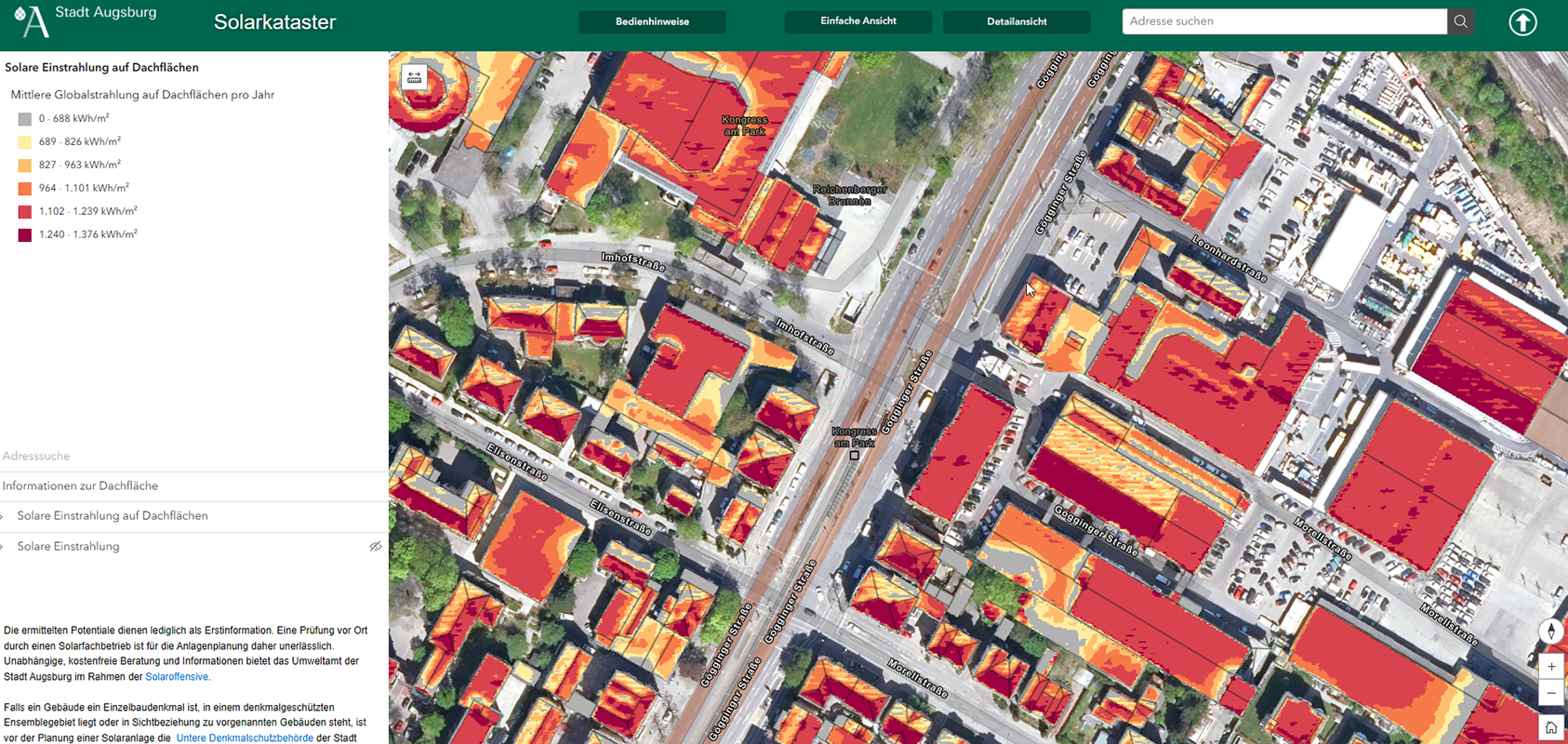Click the Adresse suchen input field

1283,21
